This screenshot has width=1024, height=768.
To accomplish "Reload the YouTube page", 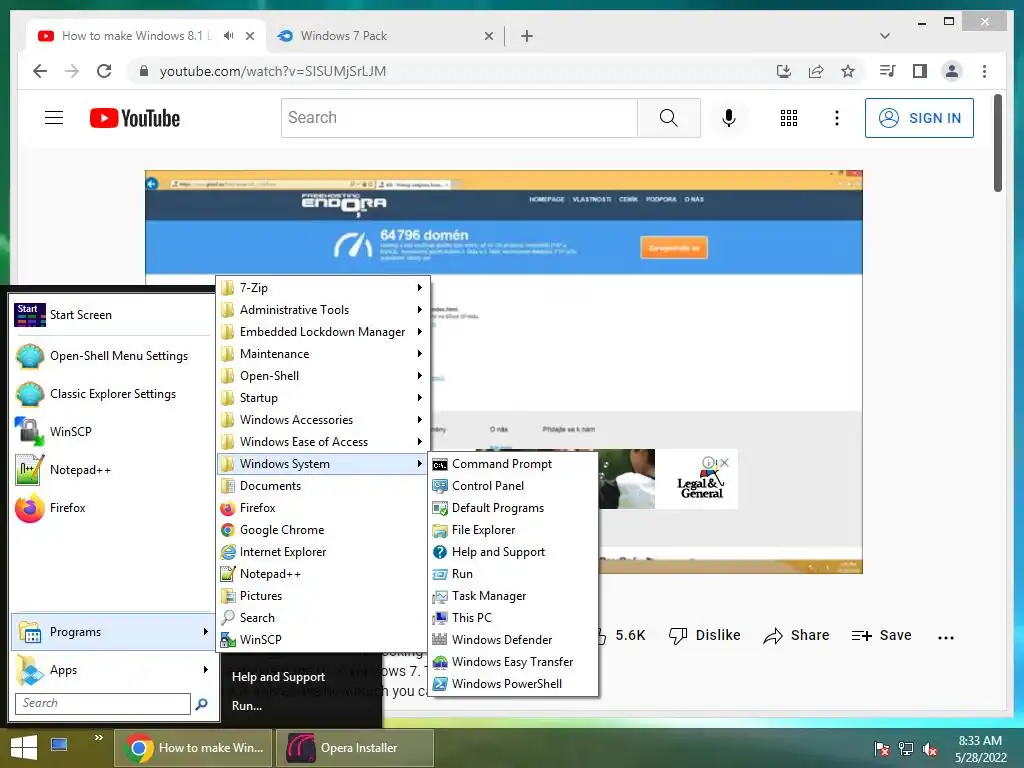I will [x=104, y=71].
